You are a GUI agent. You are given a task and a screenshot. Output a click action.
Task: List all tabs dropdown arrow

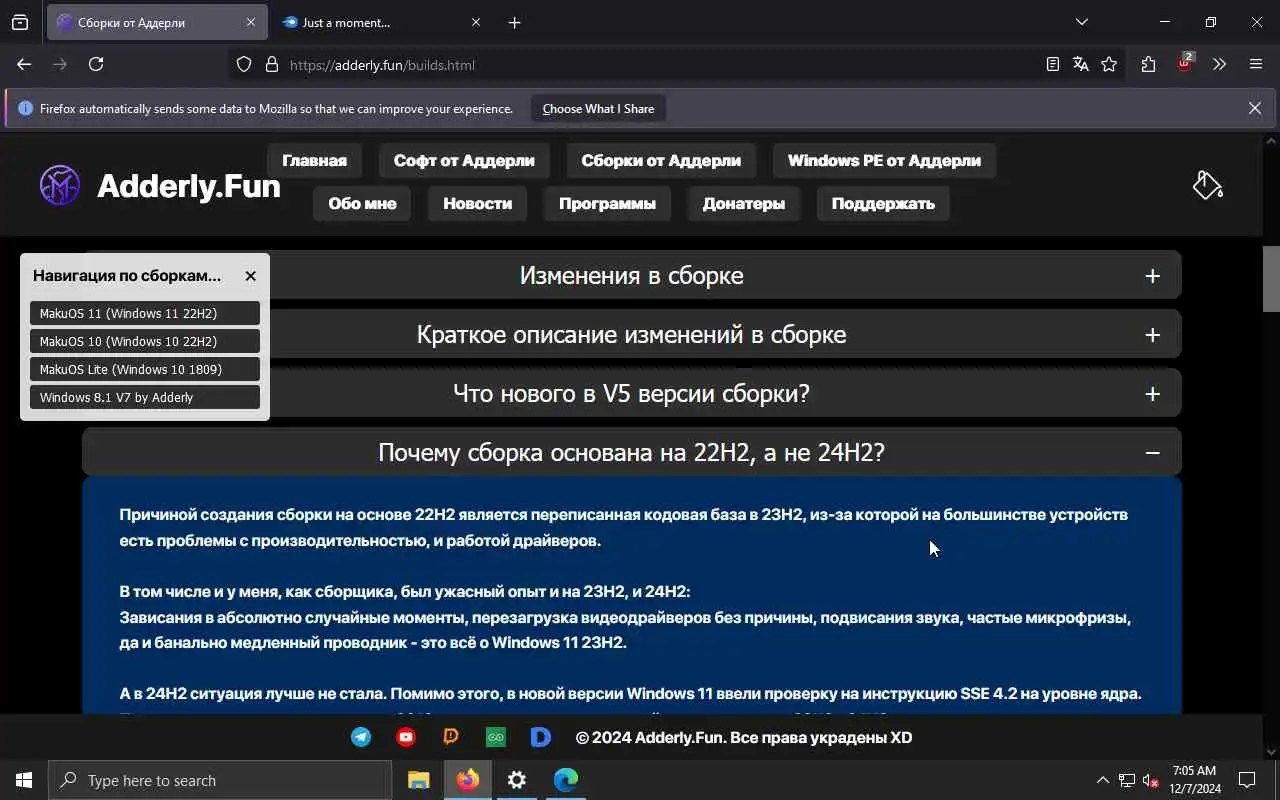coord(1081,22)
